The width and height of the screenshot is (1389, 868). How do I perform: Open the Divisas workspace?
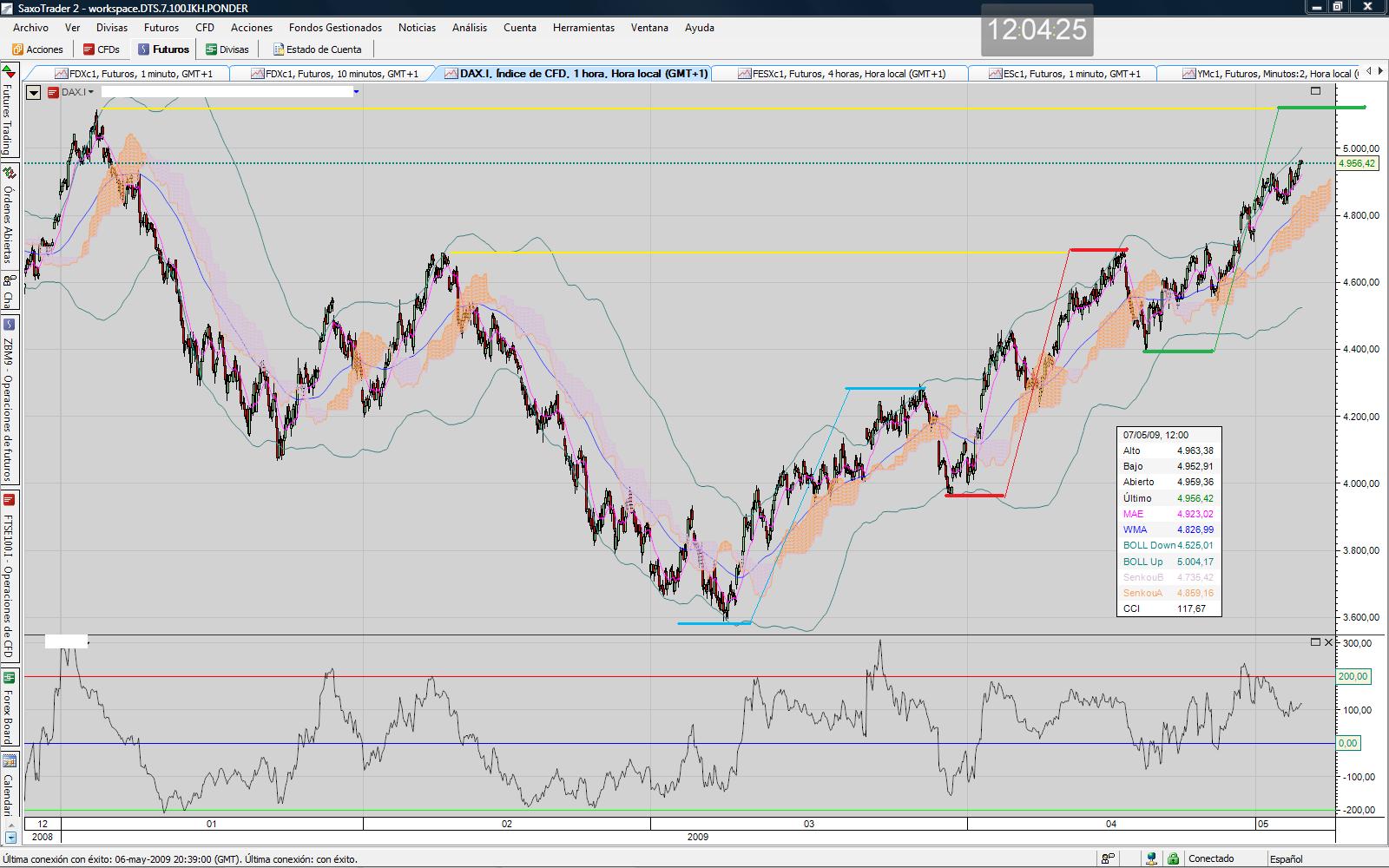tap(227, 49)
